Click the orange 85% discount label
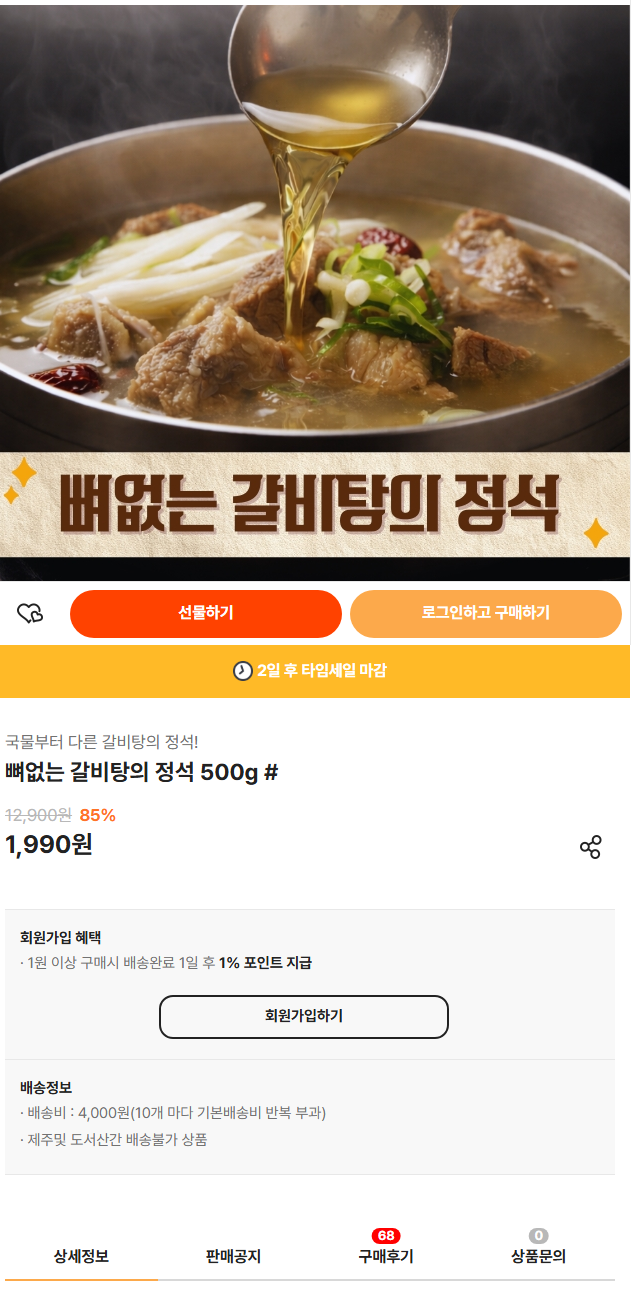637x1293 pixels. 98,815
